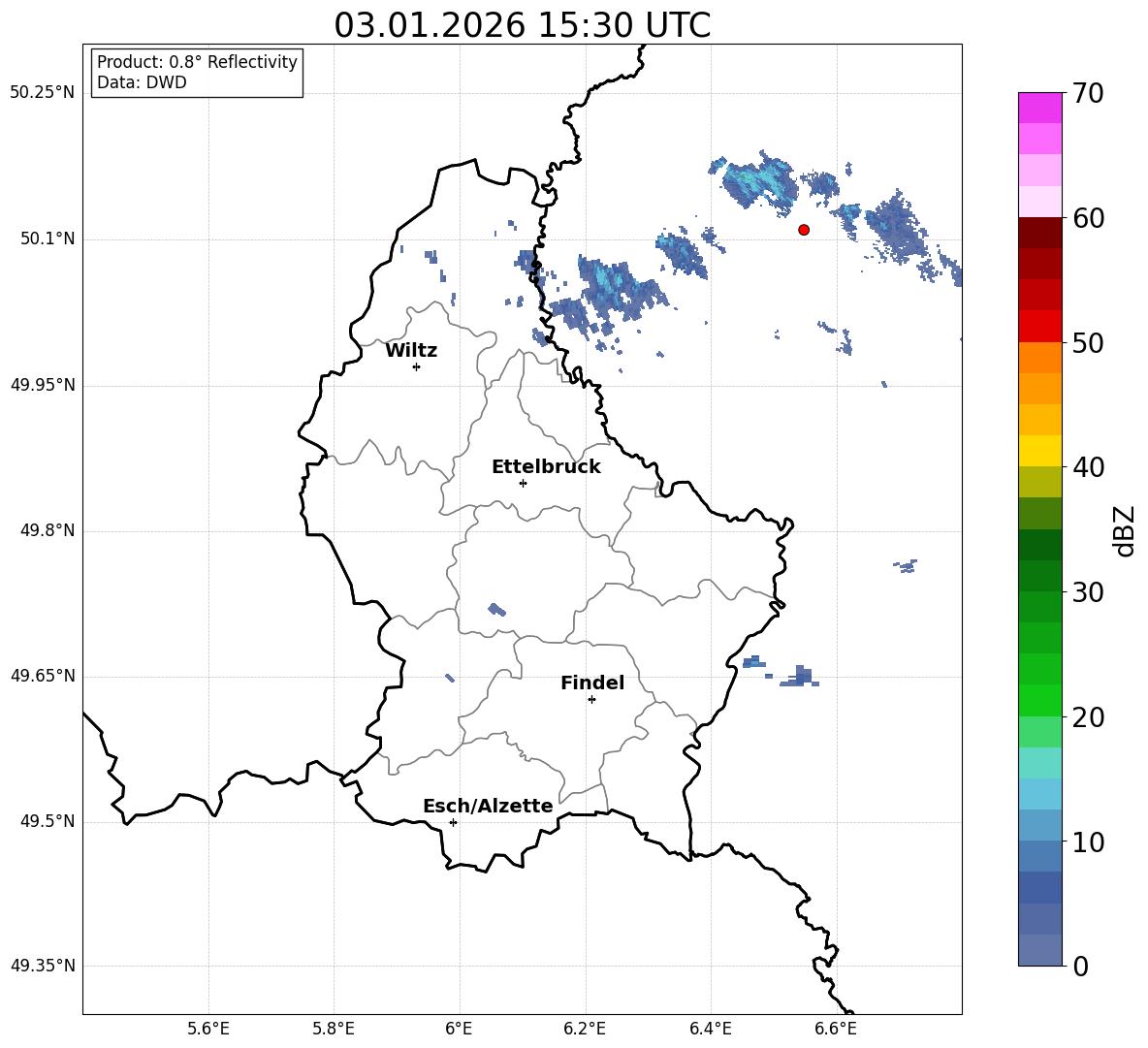Click the 70 tick label on colorbar

coord(1088,94)
